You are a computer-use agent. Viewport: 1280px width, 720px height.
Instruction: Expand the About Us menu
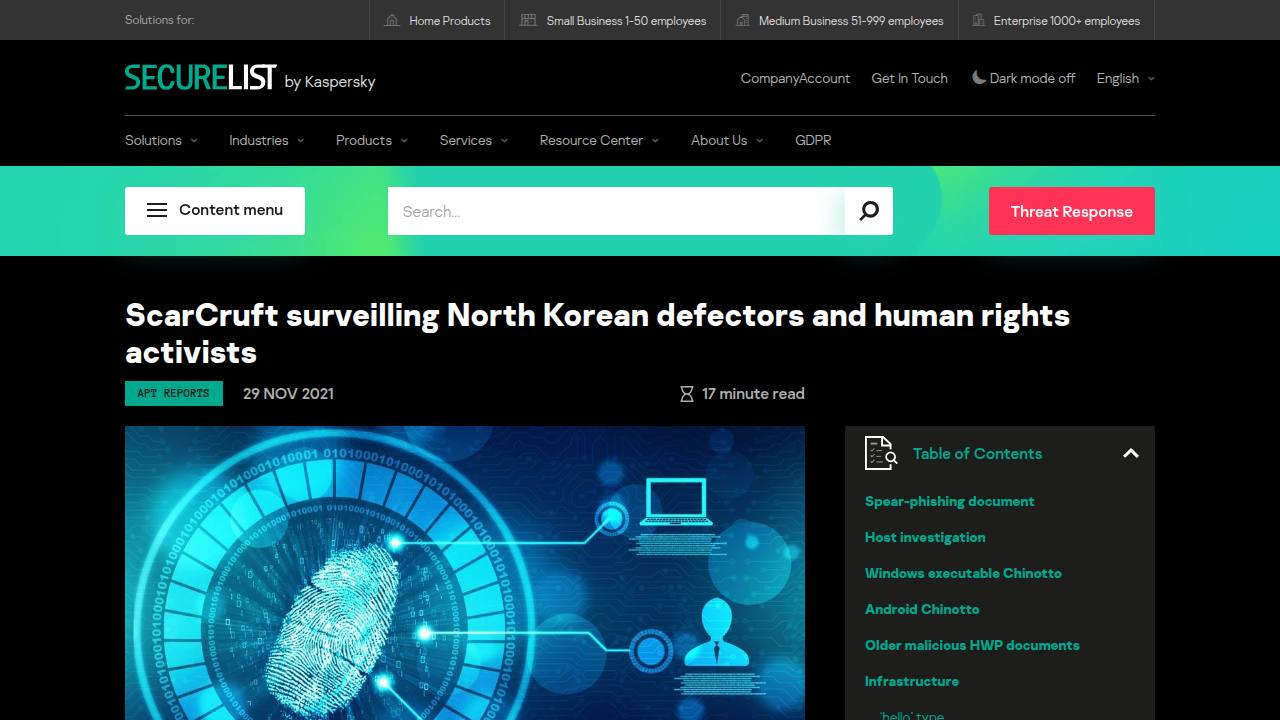(727, 140)
